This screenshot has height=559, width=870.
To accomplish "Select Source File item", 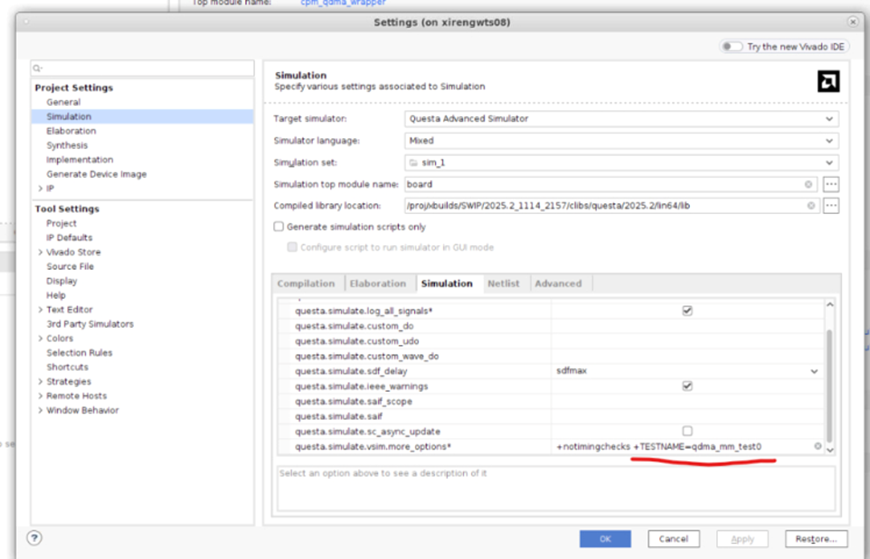I will point(70,266).
